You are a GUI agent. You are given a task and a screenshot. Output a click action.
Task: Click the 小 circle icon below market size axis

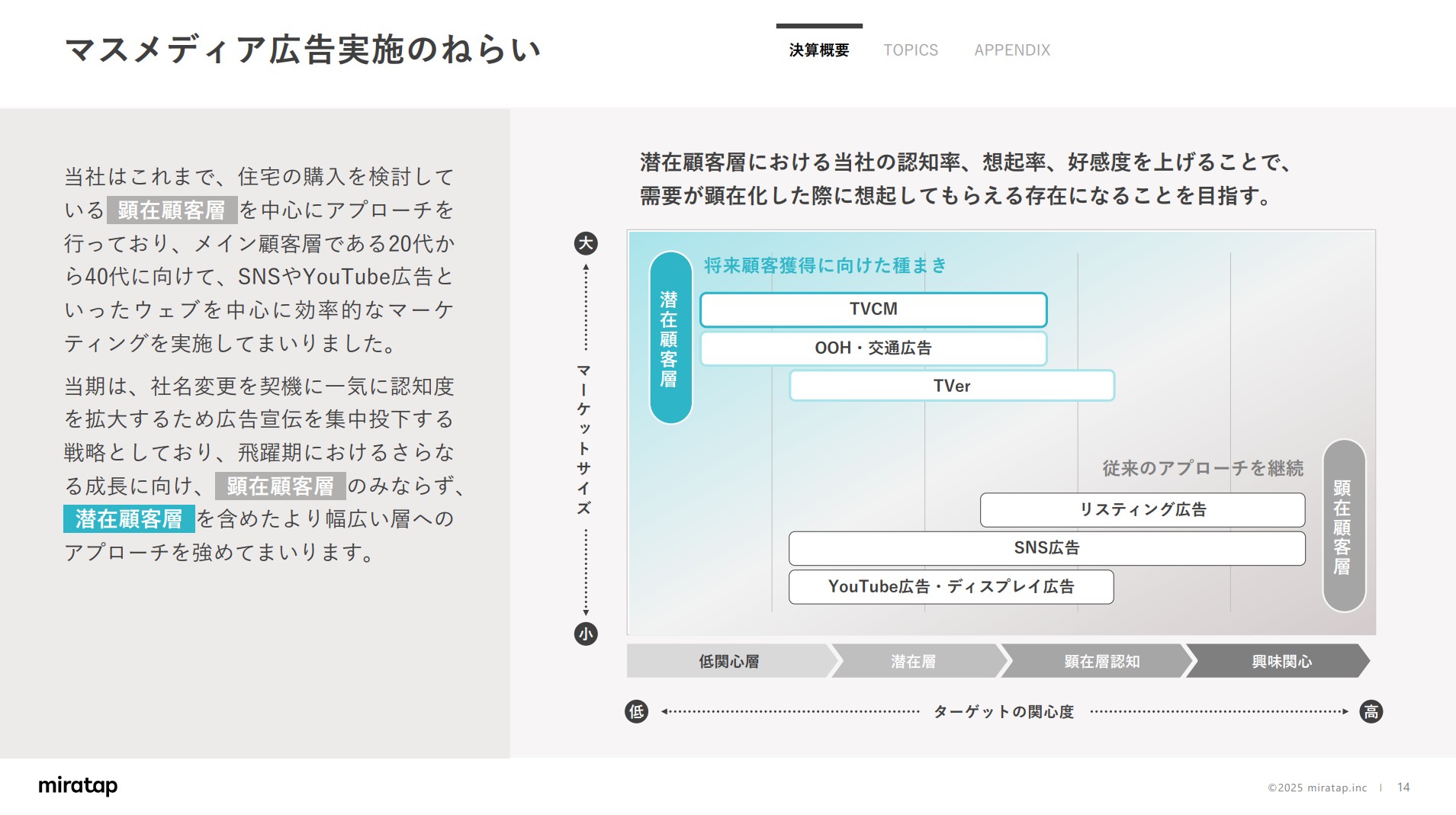tap(585, 634)
